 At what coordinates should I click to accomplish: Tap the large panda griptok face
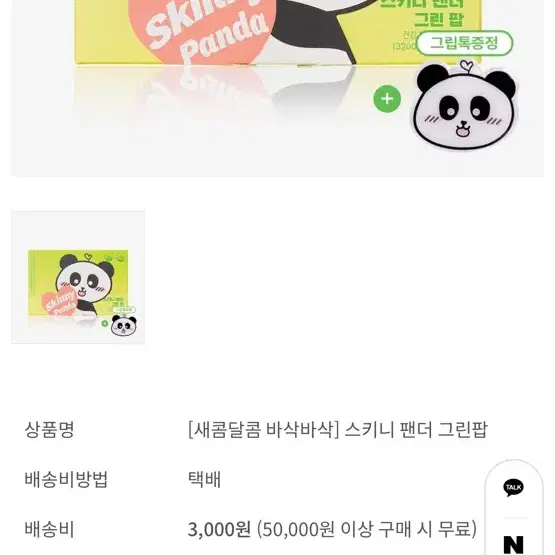[x=465, y=105]
